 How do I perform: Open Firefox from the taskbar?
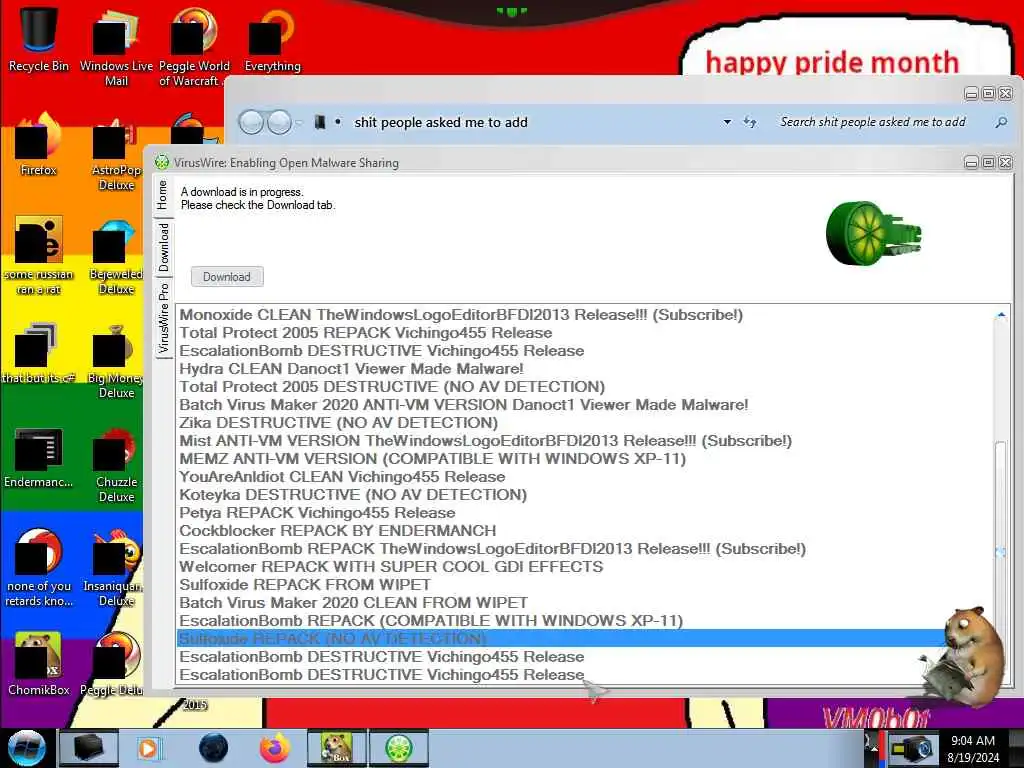click(275, 748)
